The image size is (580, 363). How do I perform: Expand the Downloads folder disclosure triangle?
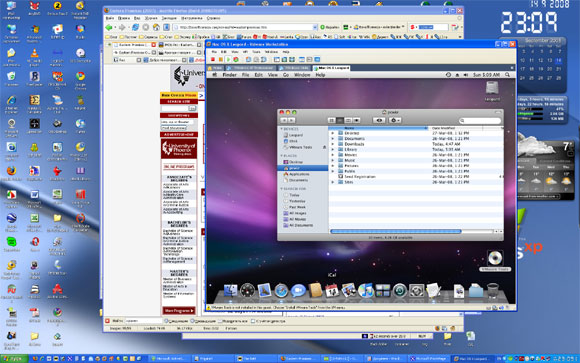(333, 144)
